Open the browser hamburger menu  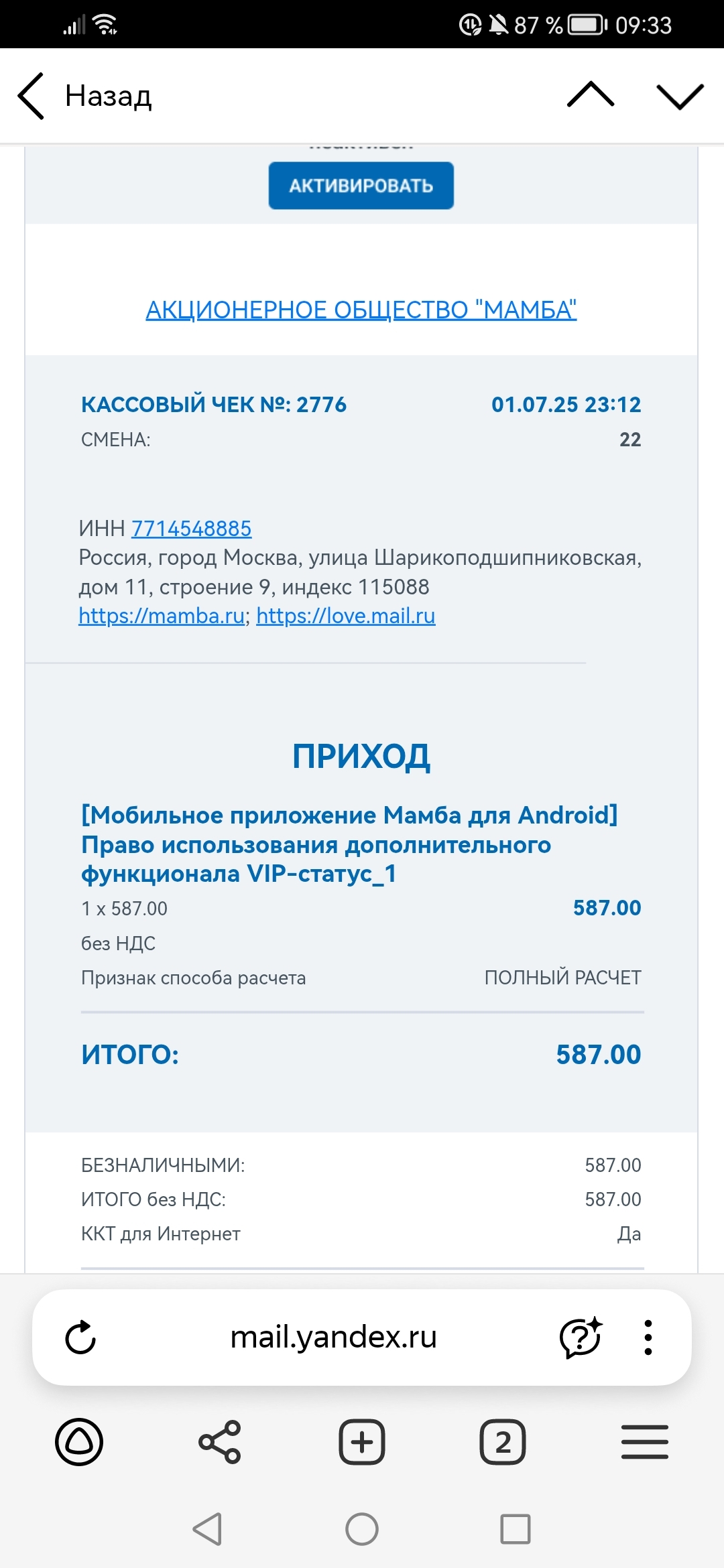(x=644, y=1441)
